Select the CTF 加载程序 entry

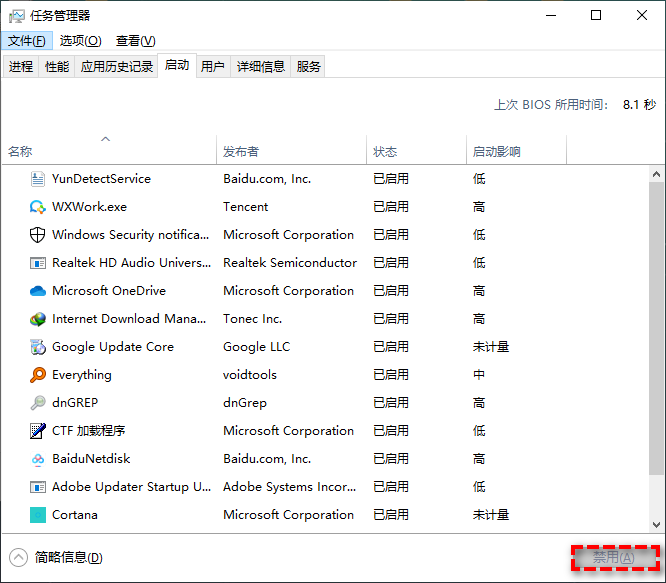tap(88, 431)
